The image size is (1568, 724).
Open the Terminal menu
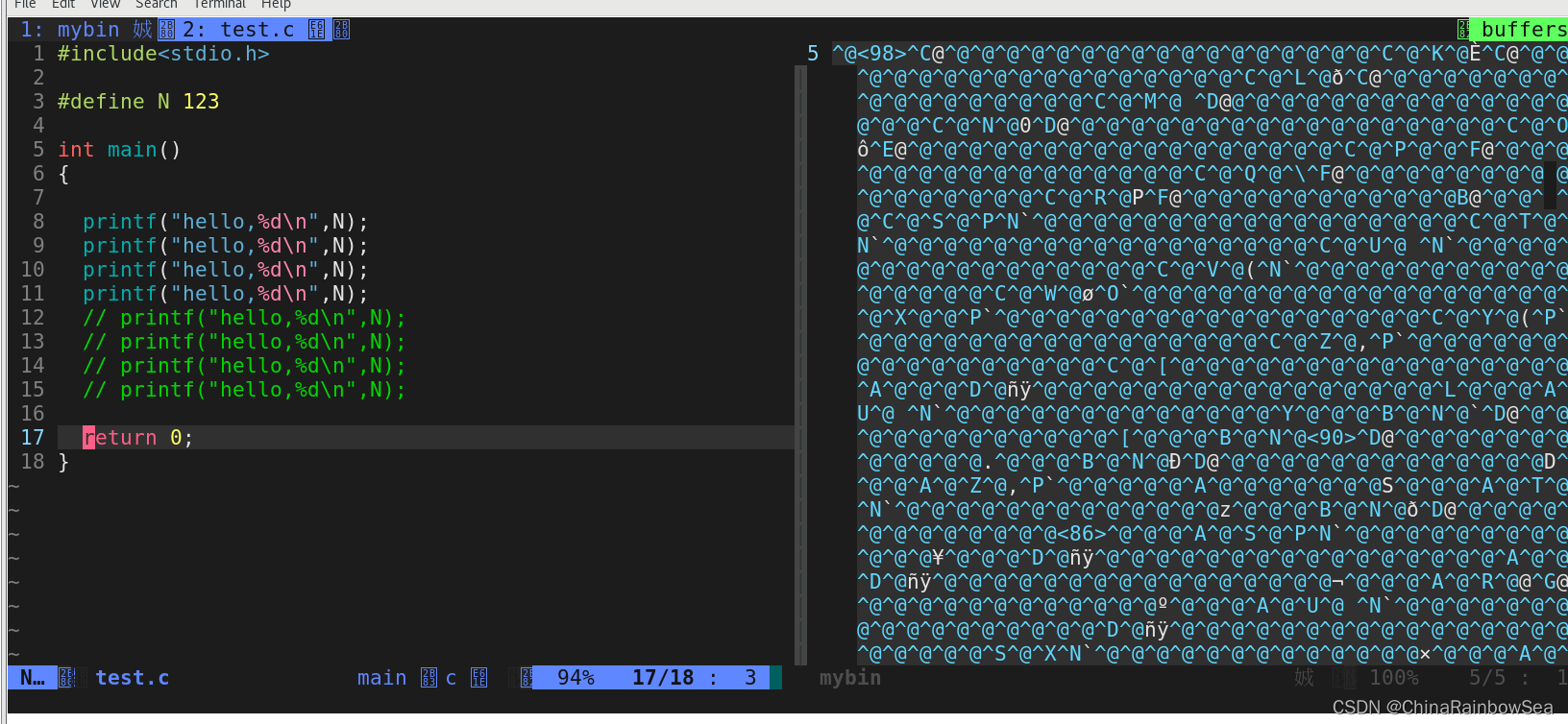tap(219, 5)
